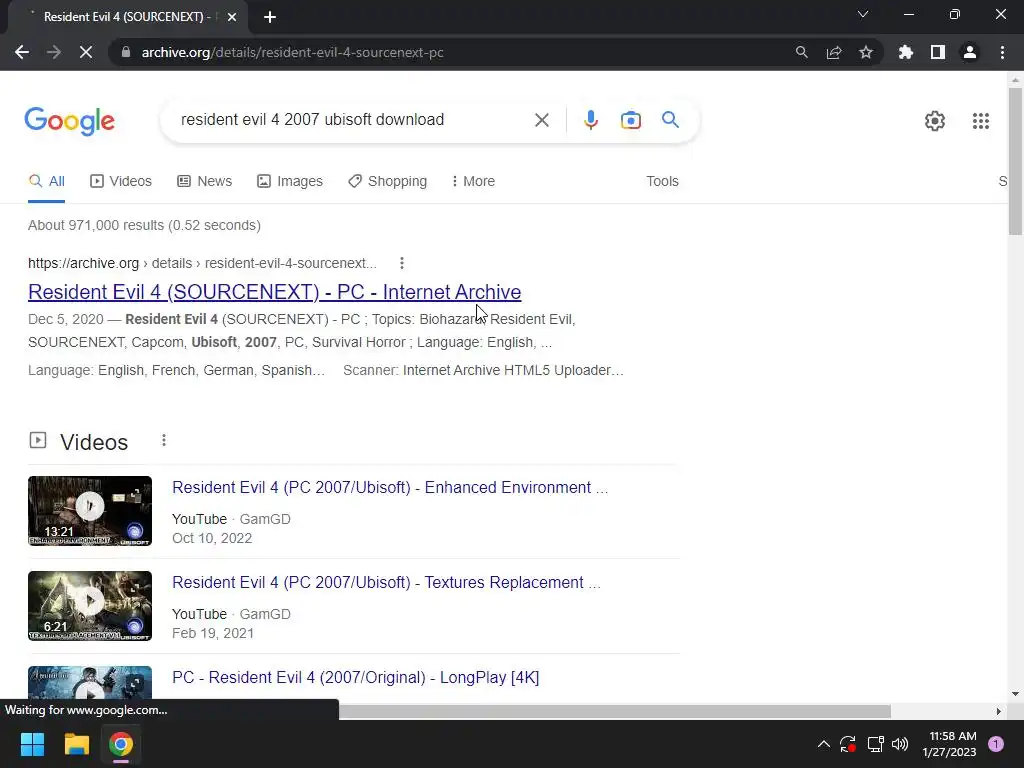The image size is (1024, 768).
Task: Open the Chrome profile avatar
Action: (970, 52)
